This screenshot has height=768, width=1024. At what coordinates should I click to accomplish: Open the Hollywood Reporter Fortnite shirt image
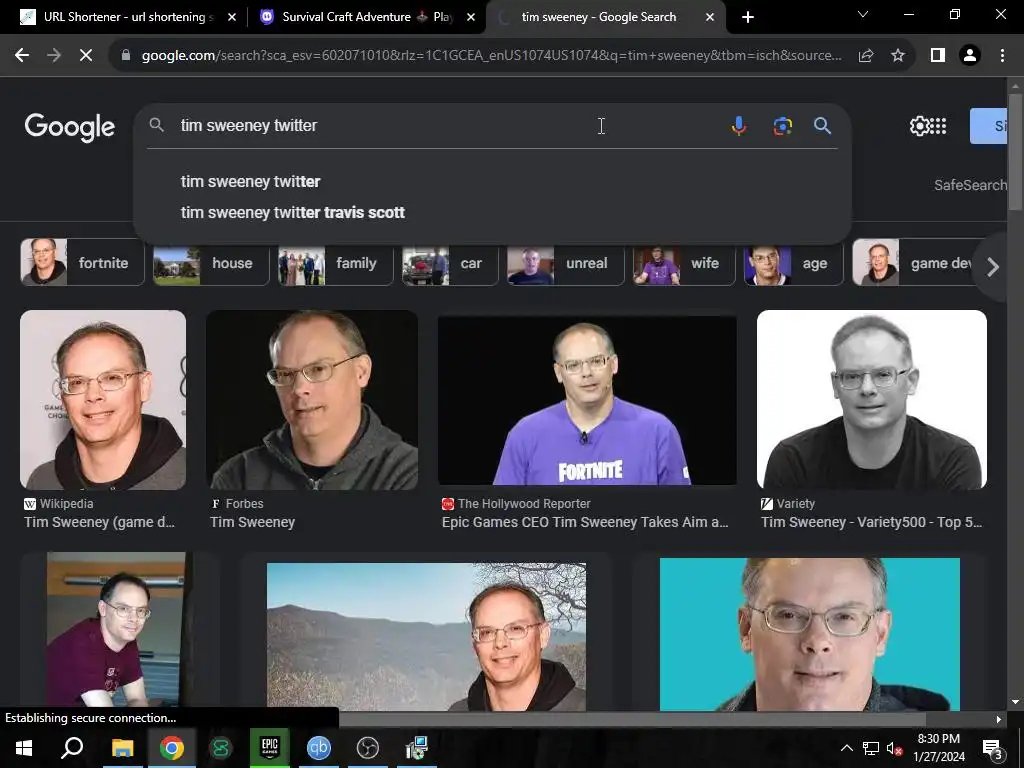point(587,400)
